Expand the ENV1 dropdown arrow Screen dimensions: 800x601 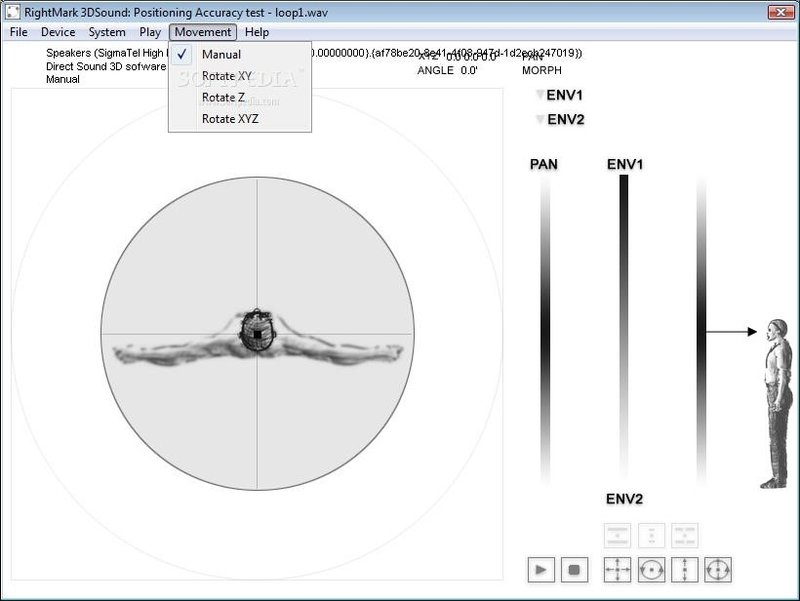coord(540,95)
